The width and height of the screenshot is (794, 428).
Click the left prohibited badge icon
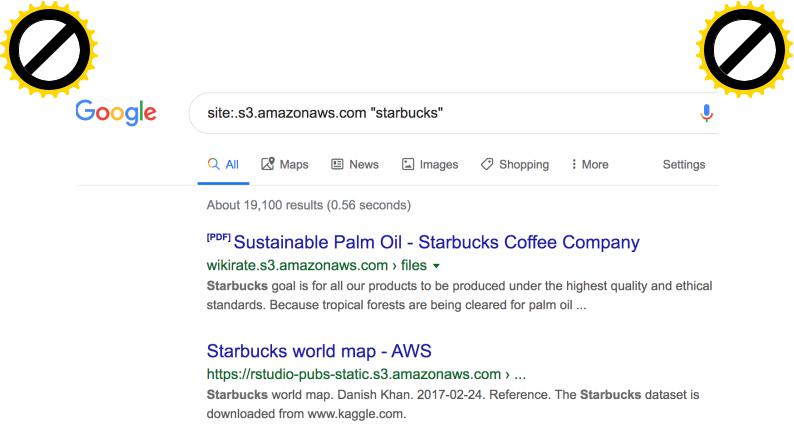click(x=49, y=49)
